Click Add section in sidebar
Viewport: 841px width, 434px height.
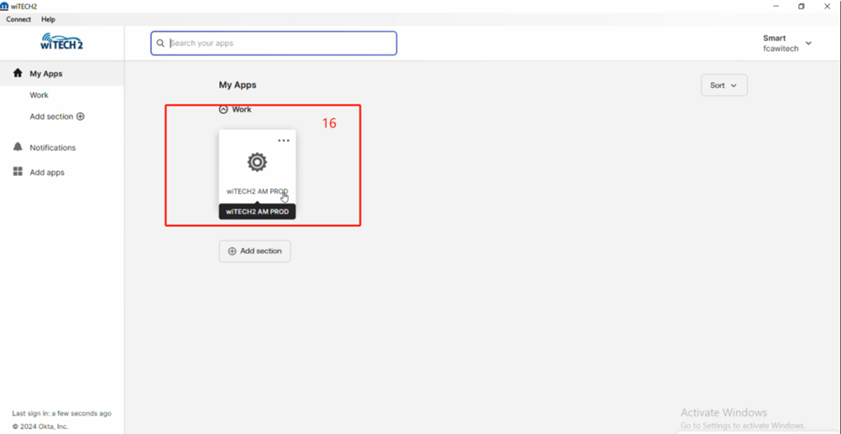coord(51,116)
